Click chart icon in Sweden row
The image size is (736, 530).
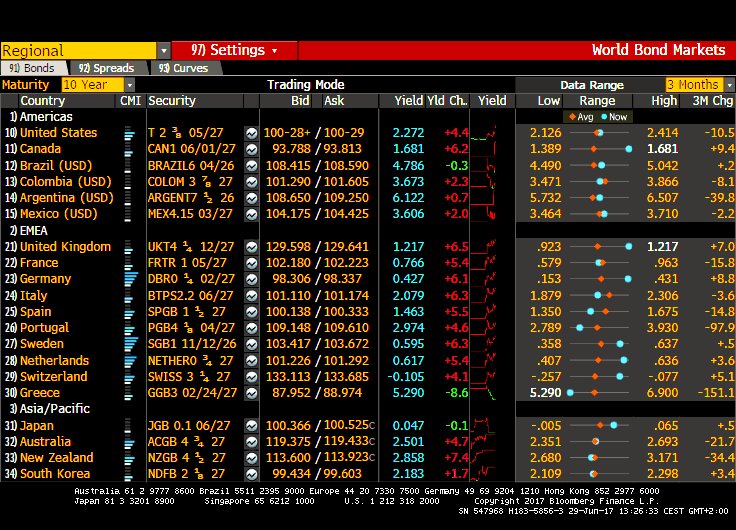(x=252, y=344)
